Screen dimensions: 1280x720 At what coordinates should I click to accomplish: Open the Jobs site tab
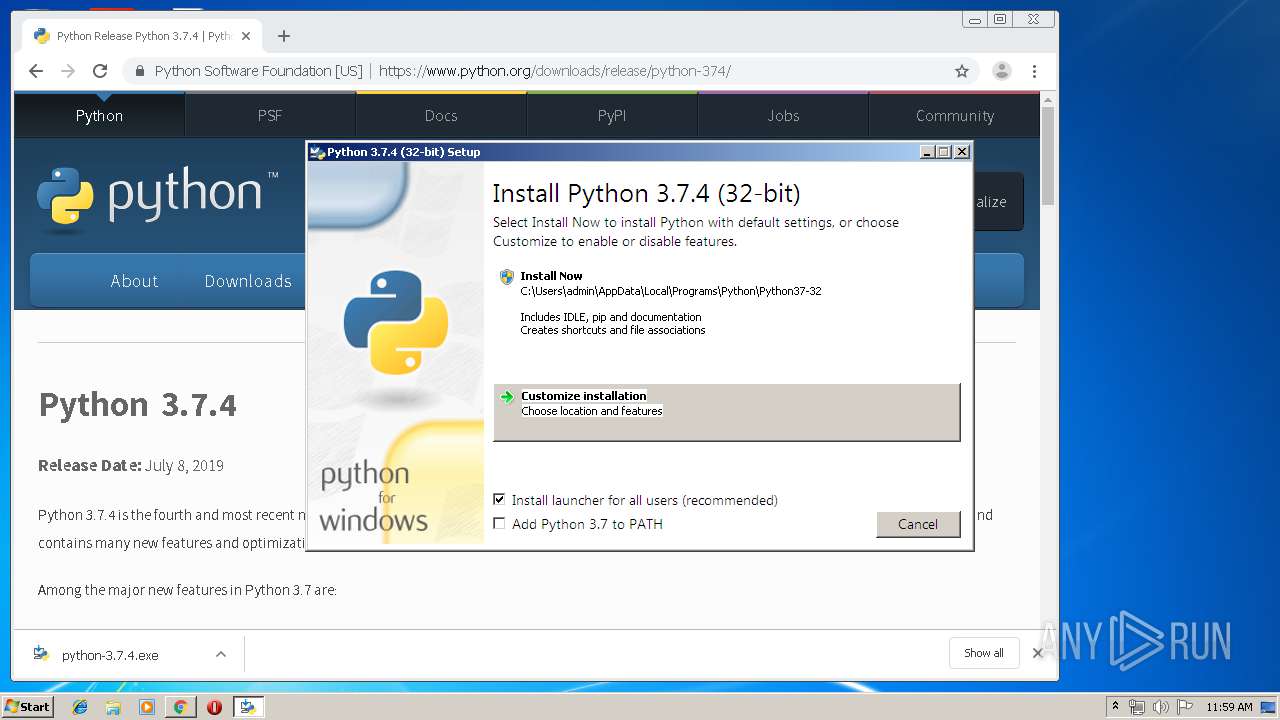(783, 116)
